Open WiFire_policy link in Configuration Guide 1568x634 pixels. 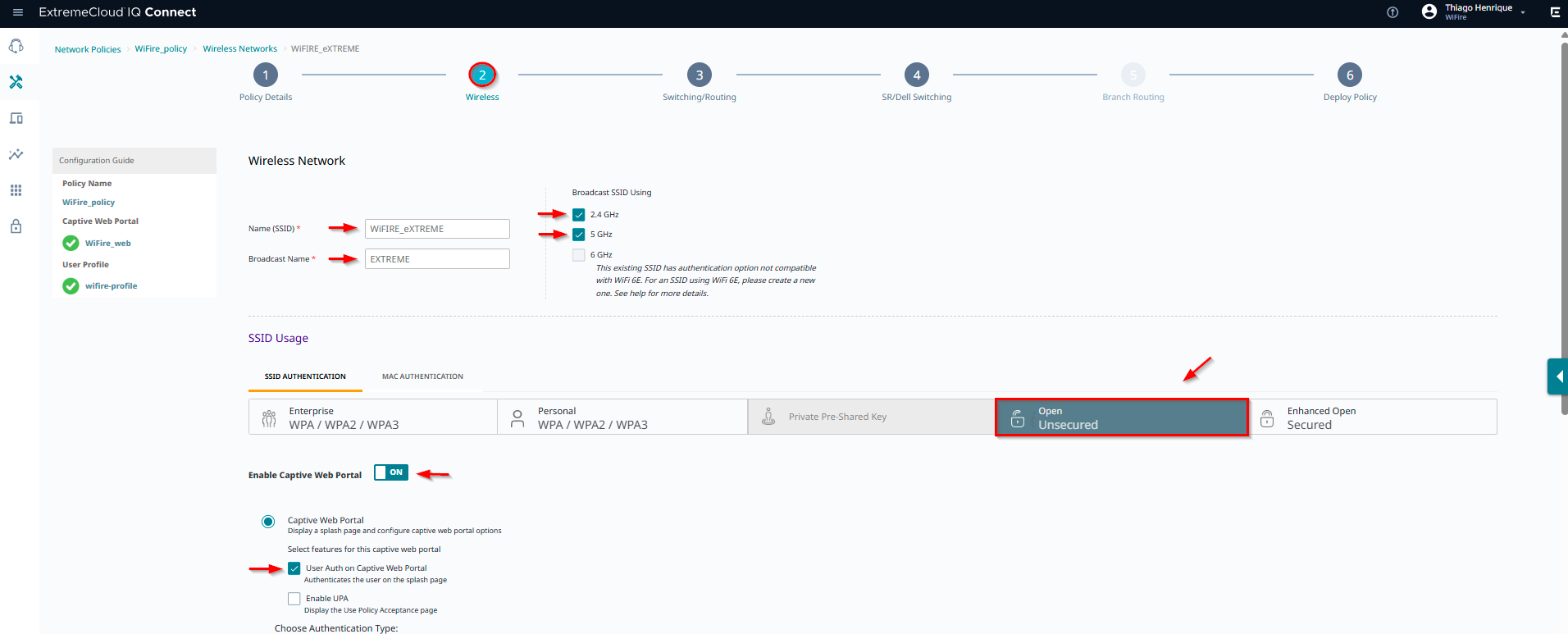pos(89,202)
